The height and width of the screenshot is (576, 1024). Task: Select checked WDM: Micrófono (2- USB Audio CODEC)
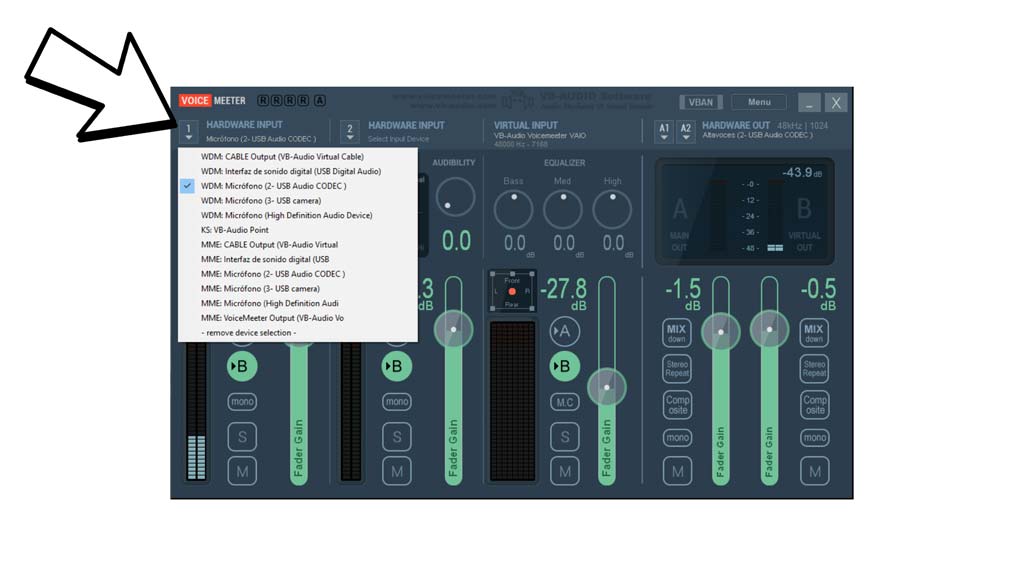click(298, 186)
